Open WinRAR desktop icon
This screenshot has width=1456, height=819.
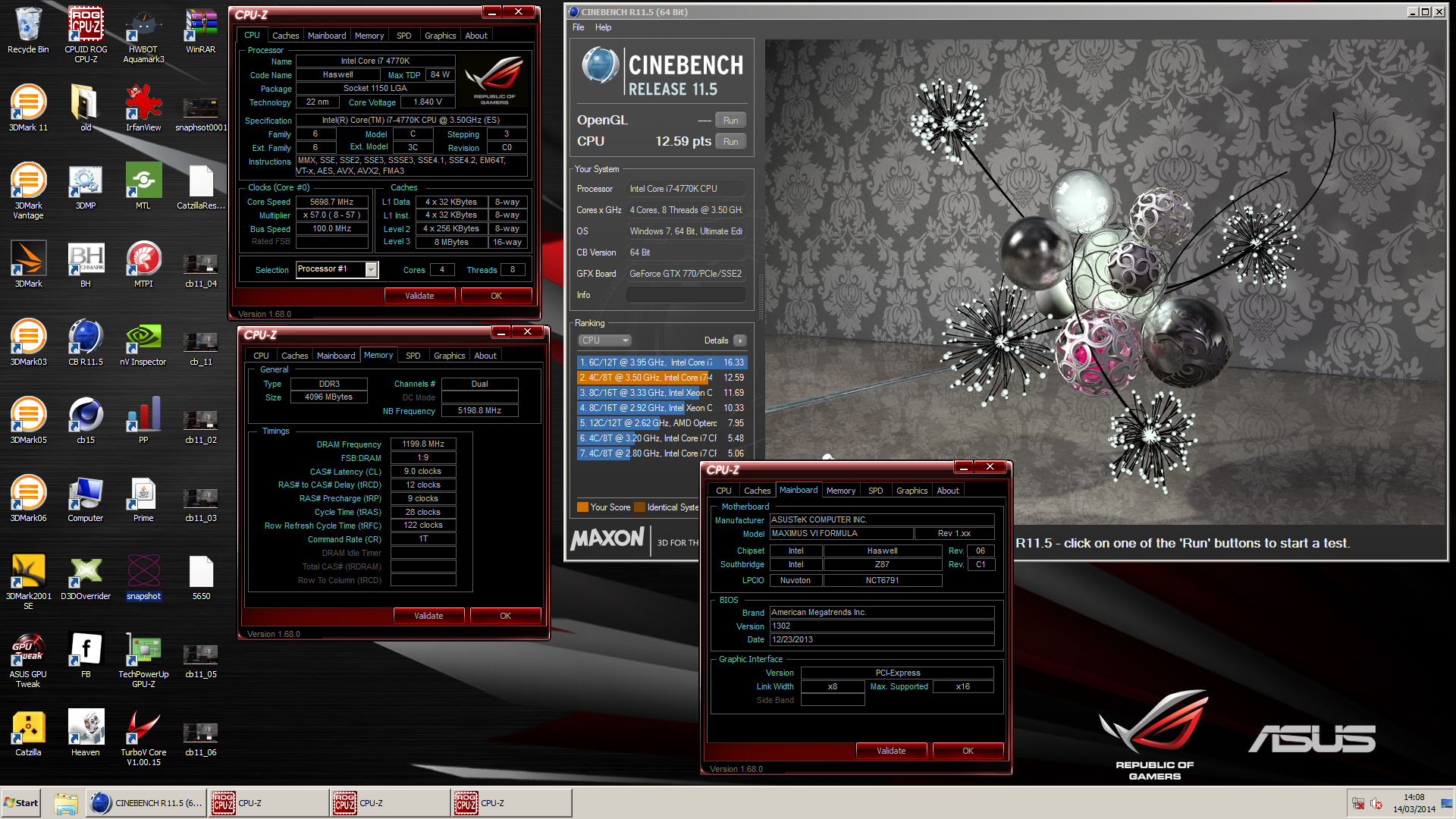[201, 30]
